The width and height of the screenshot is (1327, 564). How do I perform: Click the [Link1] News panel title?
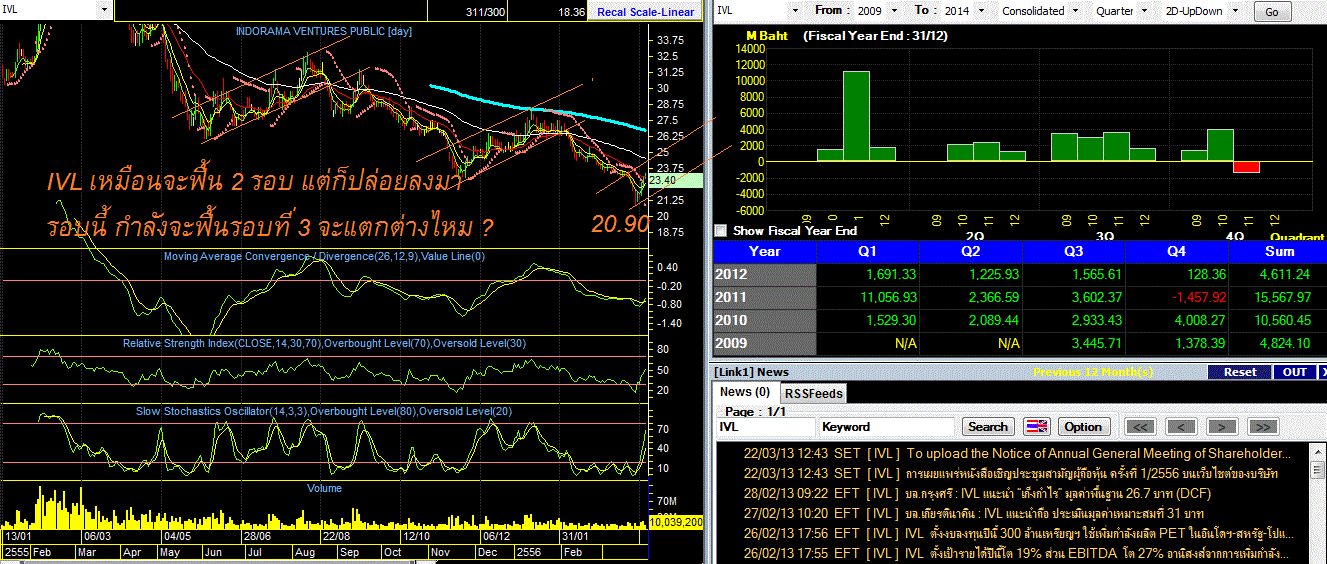(x=751, y=372)
